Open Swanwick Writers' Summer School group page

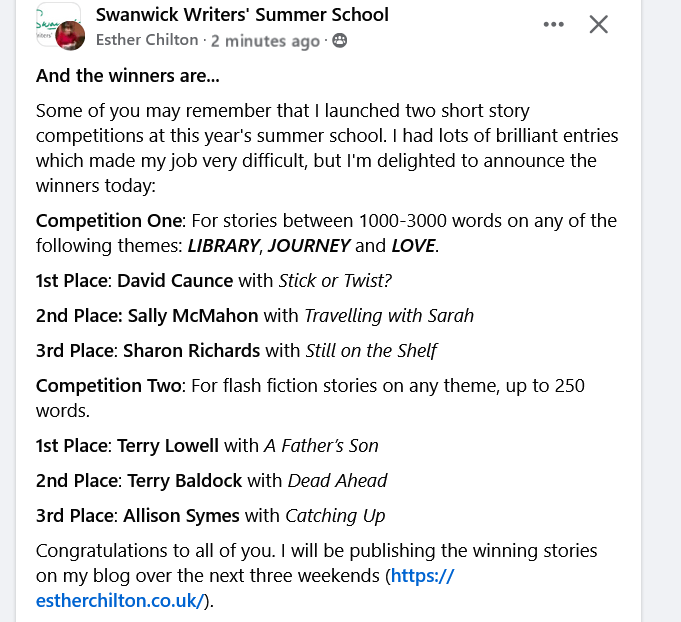pos(242,15)
